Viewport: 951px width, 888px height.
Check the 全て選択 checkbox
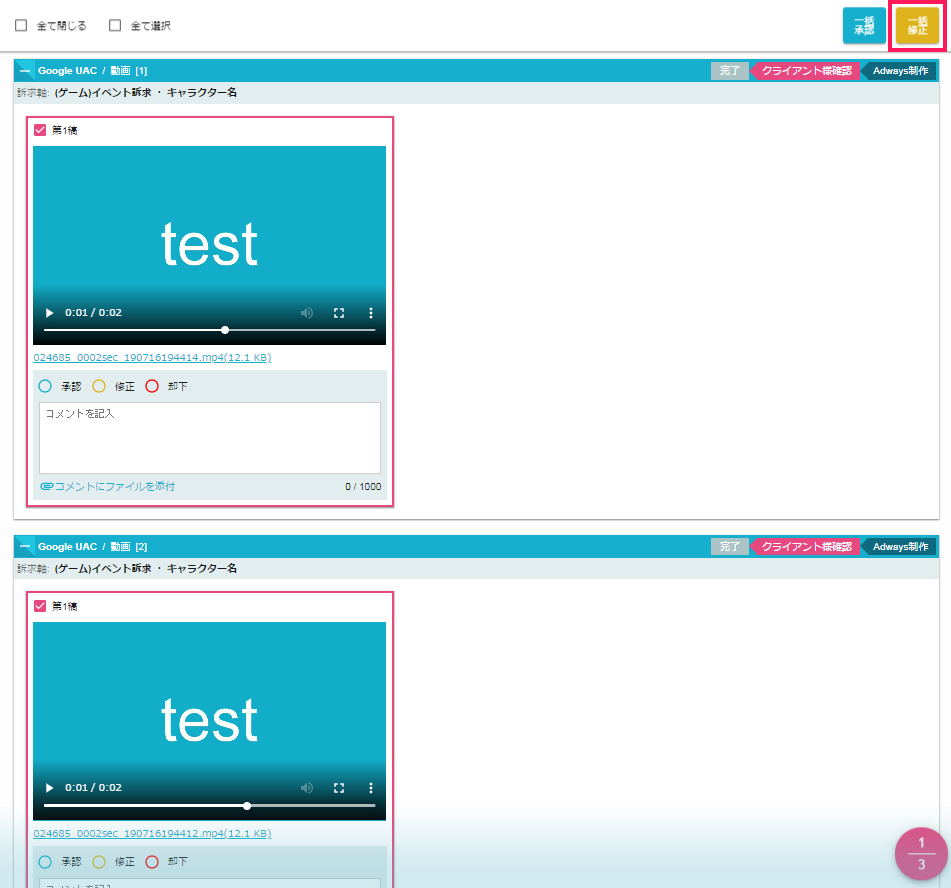click(115, 26)
